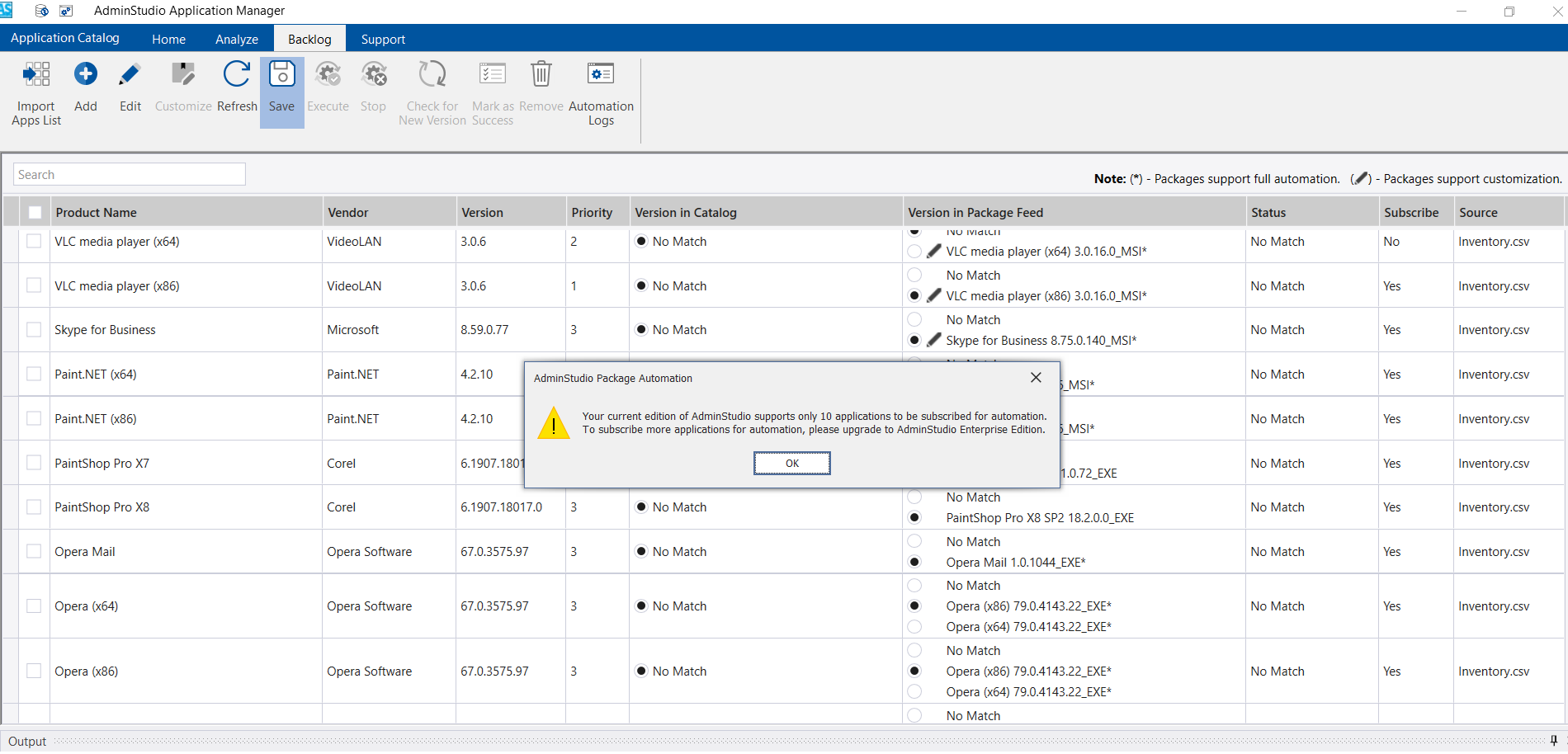Click customization pencil for VLC (x64) package

tap(934, 251)
